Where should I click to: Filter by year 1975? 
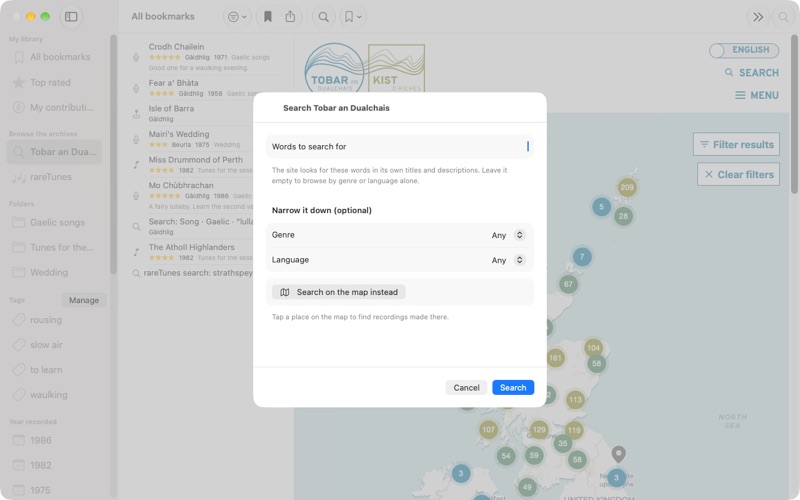[55, 490]
